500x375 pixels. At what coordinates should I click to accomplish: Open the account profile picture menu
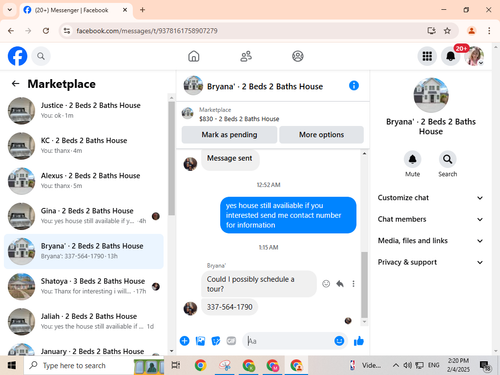pyautogui.click(x=474, y=56)
